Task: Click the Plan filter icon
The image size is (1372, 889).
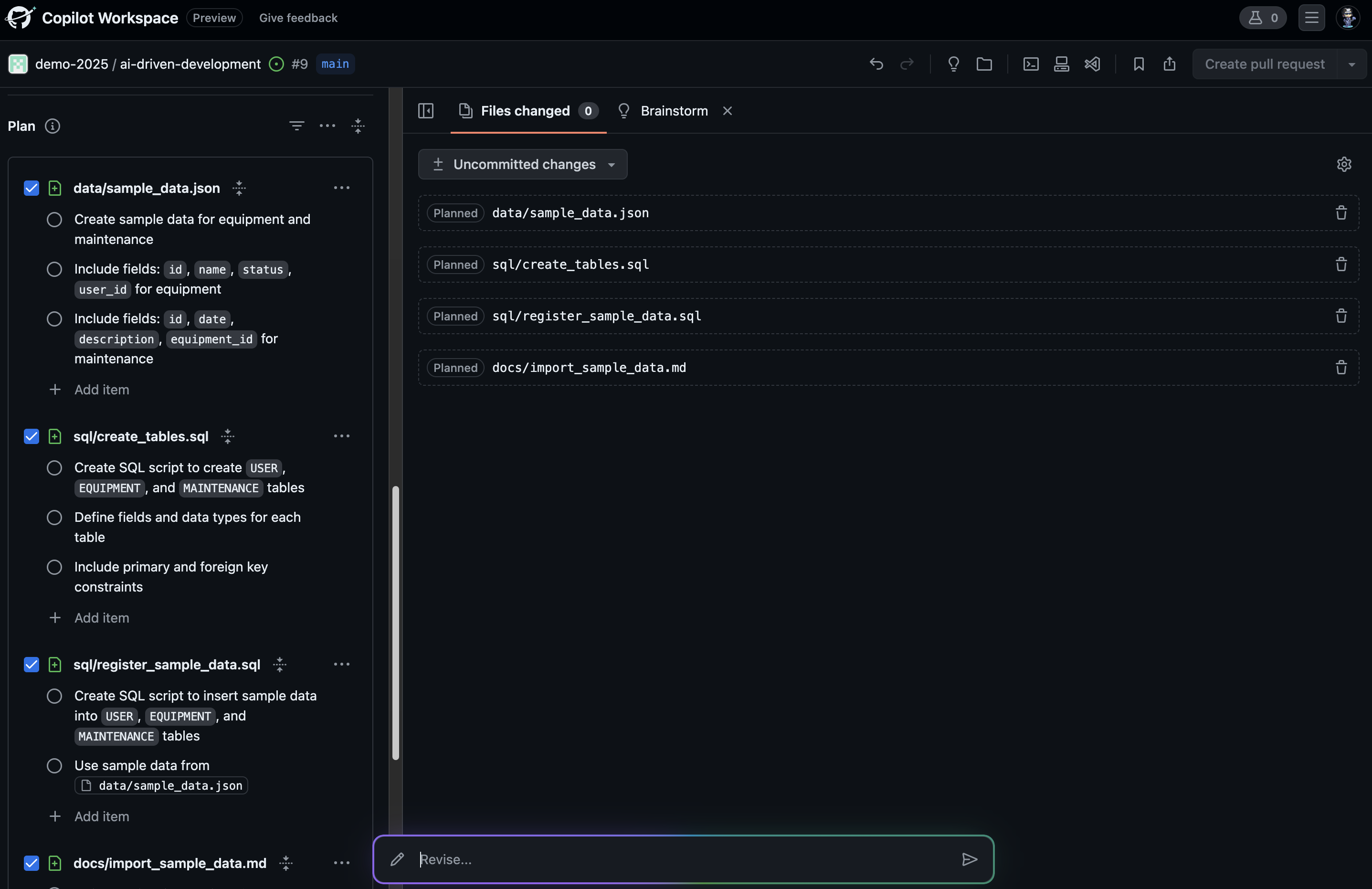Action: (x=297, y=126)
